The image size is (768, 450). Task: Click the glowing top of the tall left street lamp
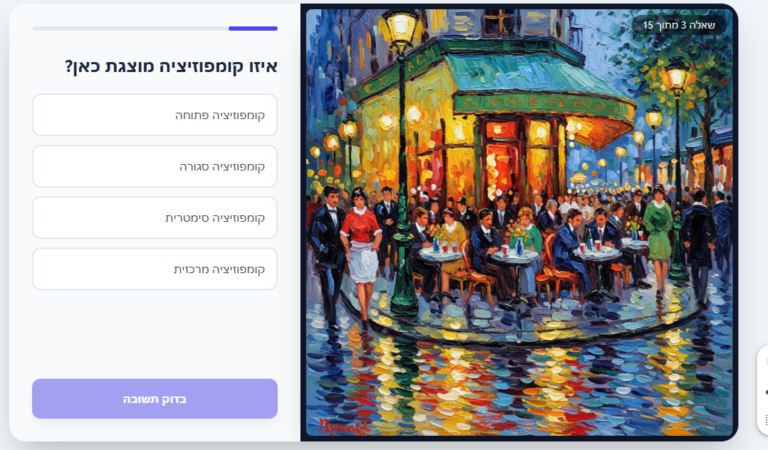401,25
